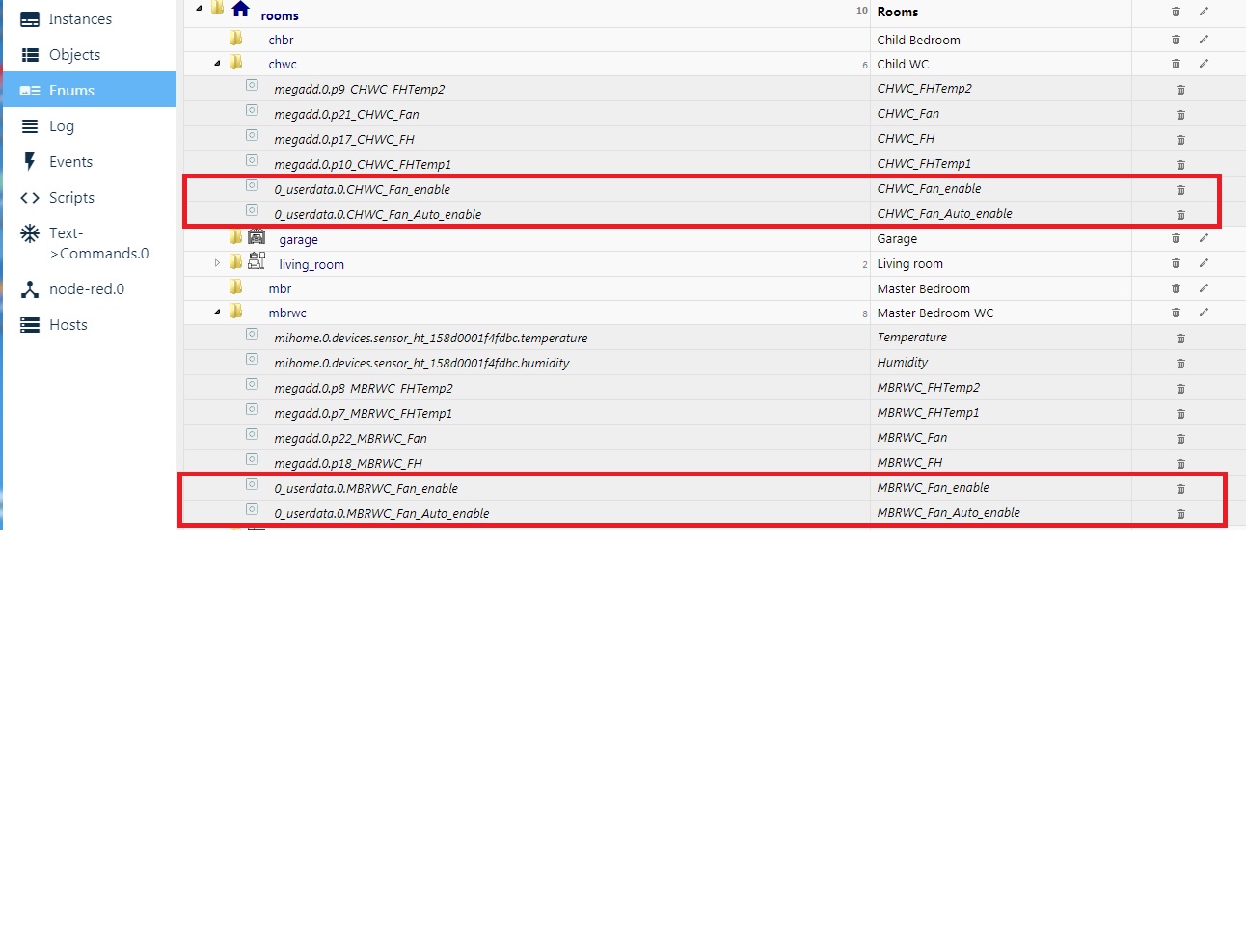
Task: Delete the Temperature enum member
Action: tap(1180, 338)
